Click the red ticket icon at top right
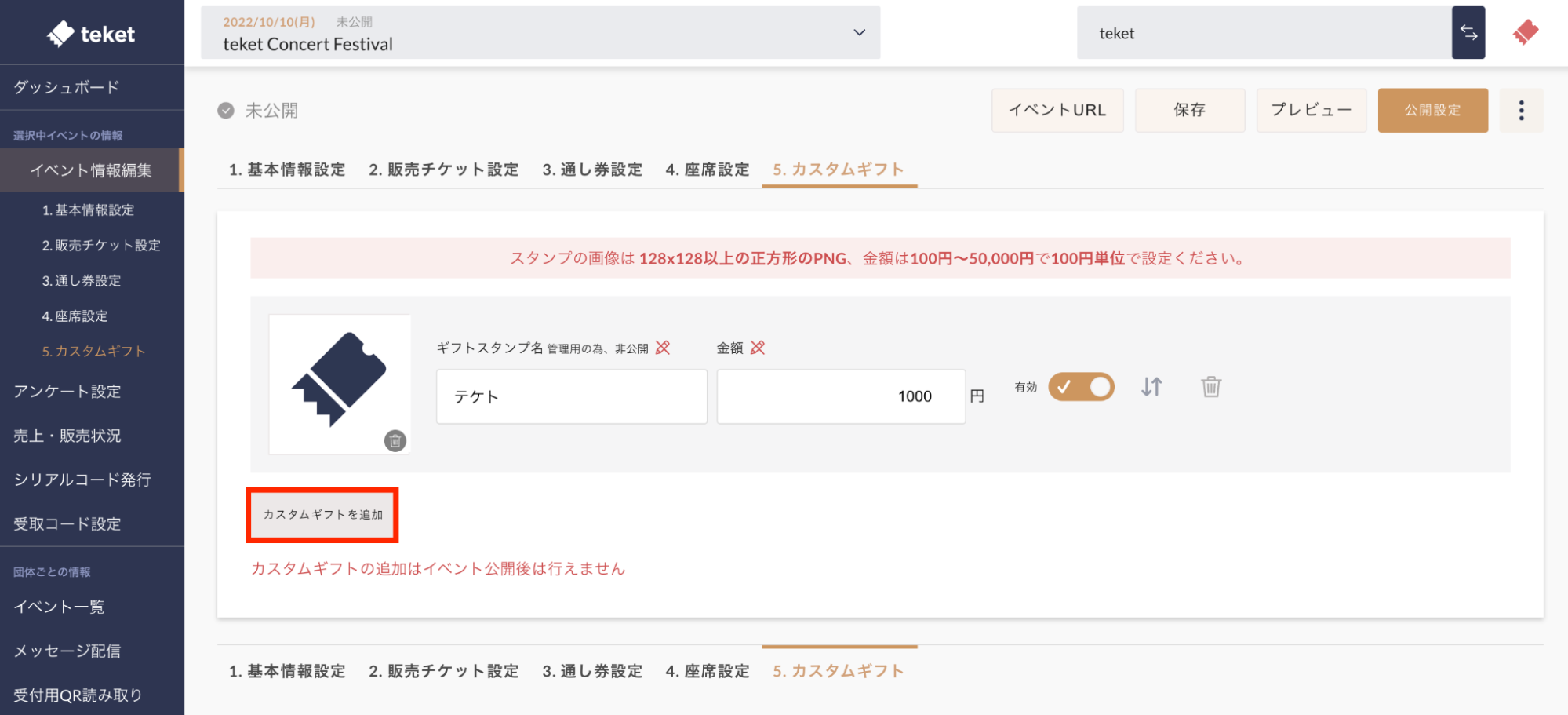The image size is (1568, 715). point(1525,32)
